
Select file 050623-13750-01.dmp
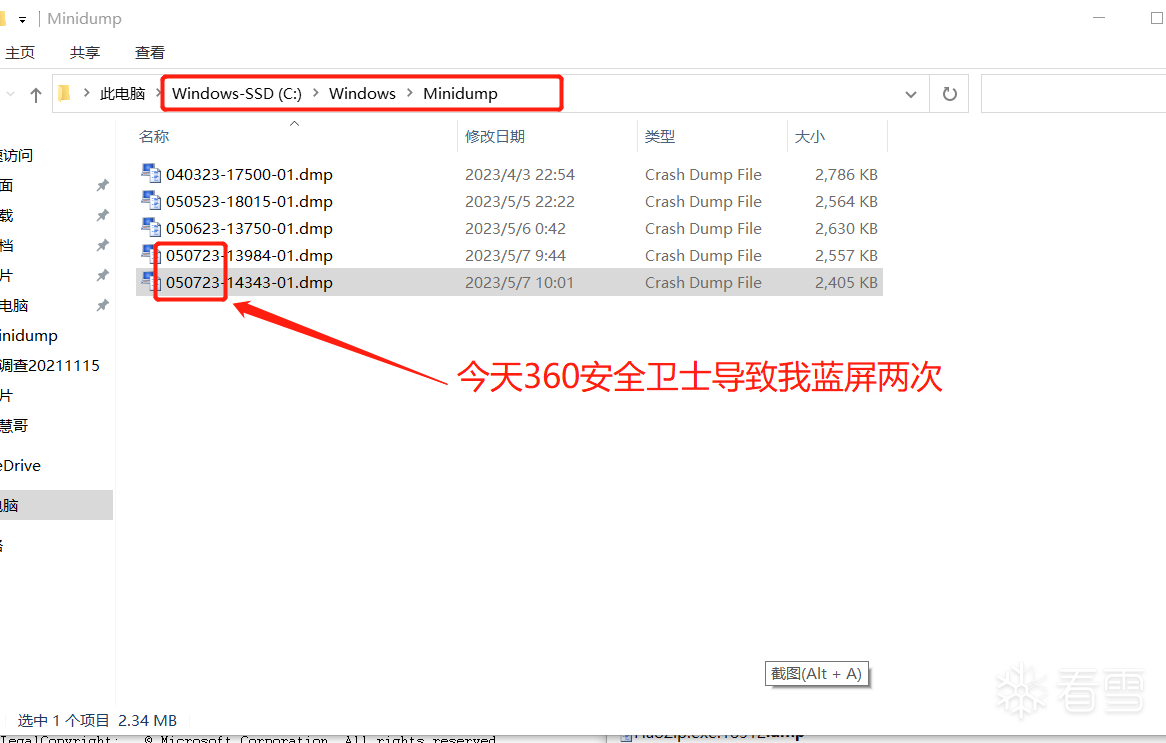(249, 228)
